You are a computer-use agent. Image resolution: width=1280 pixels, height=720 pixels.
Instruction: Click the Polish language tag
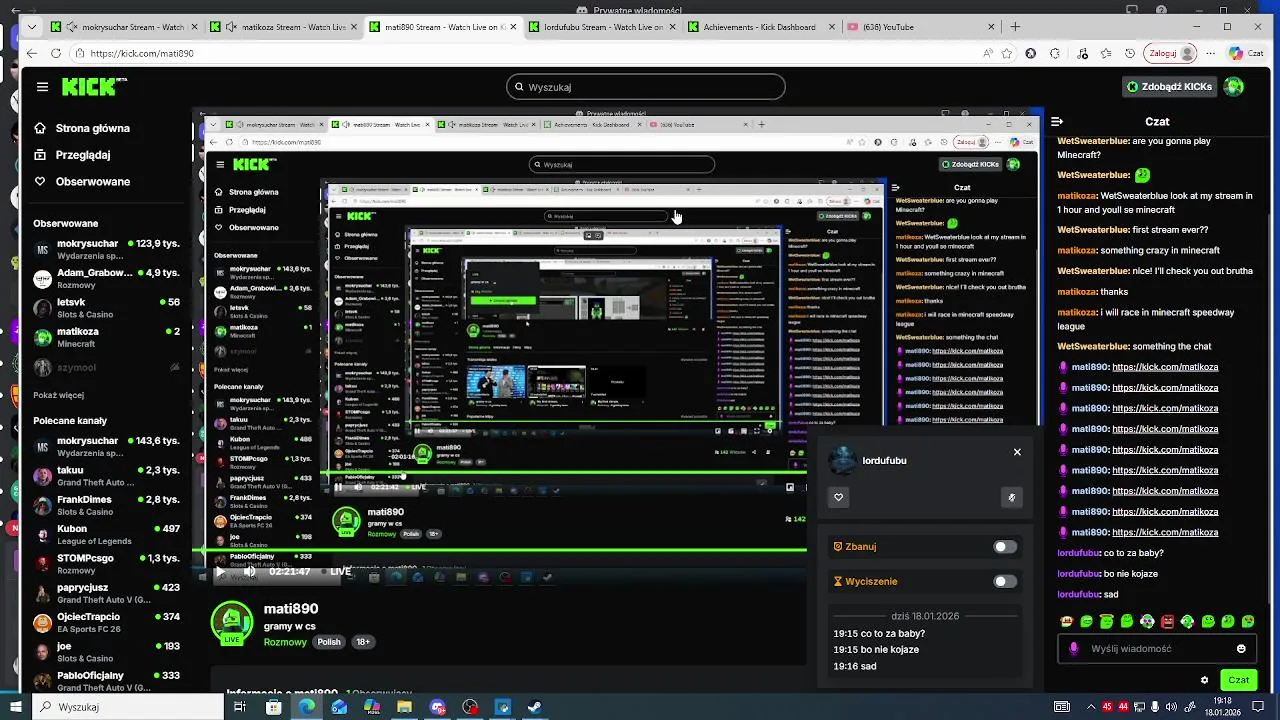coord(329,642)
